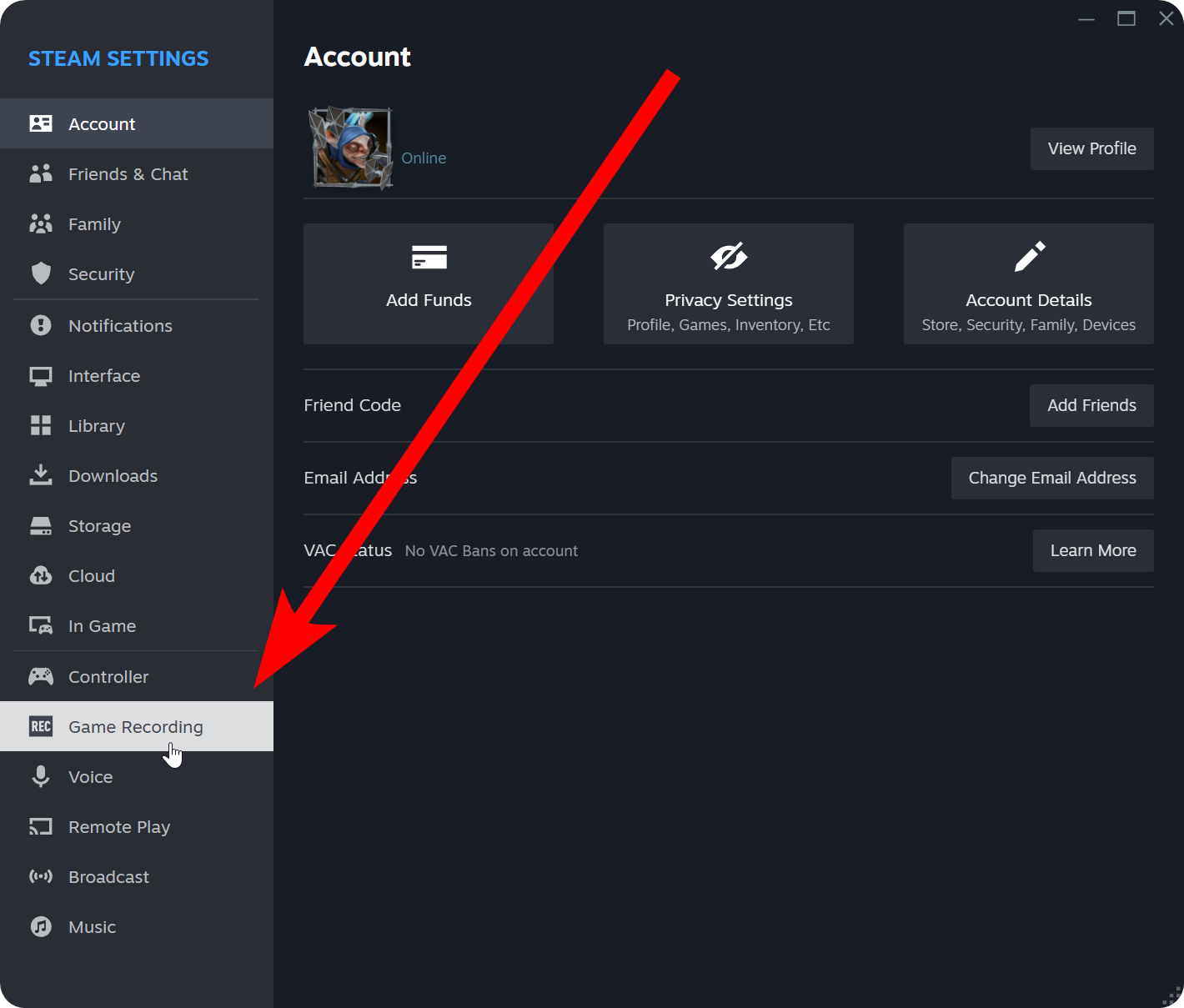1184x1008 pixels.
Task: Click the View Profile button
Action: point(1091,148)
